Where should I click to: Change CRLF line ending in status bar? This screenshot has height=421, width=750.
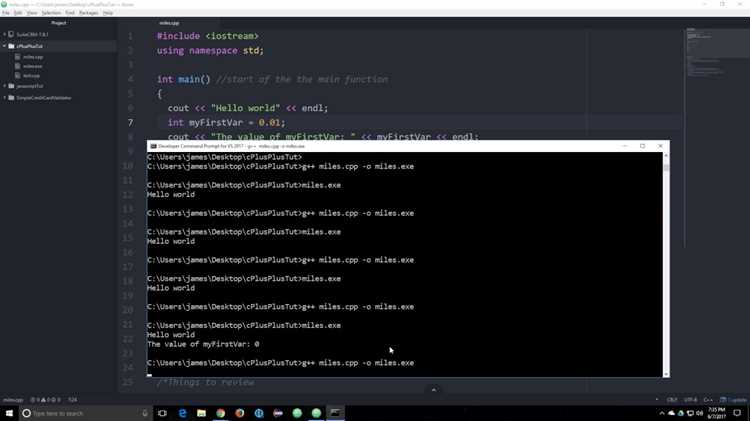point(672,400)
